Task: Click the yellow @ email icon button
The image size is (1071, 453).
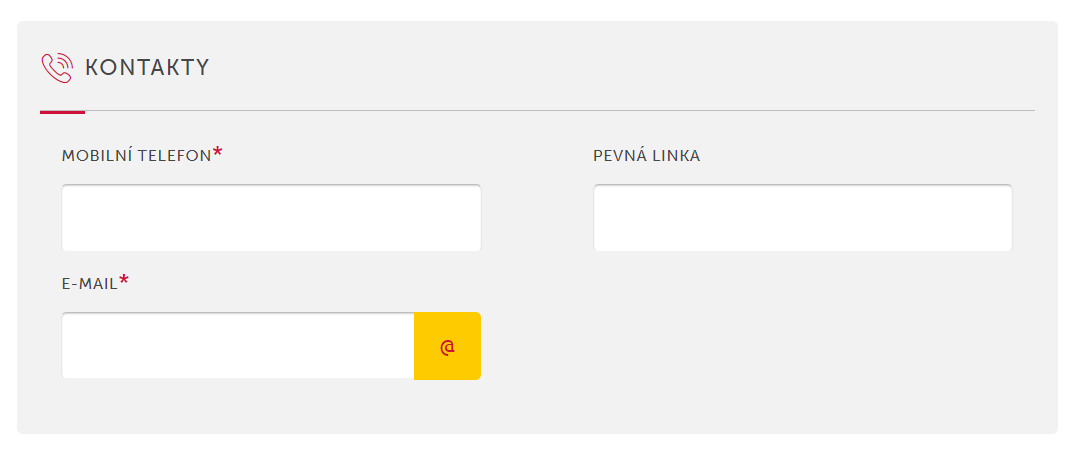Action: 447,346
